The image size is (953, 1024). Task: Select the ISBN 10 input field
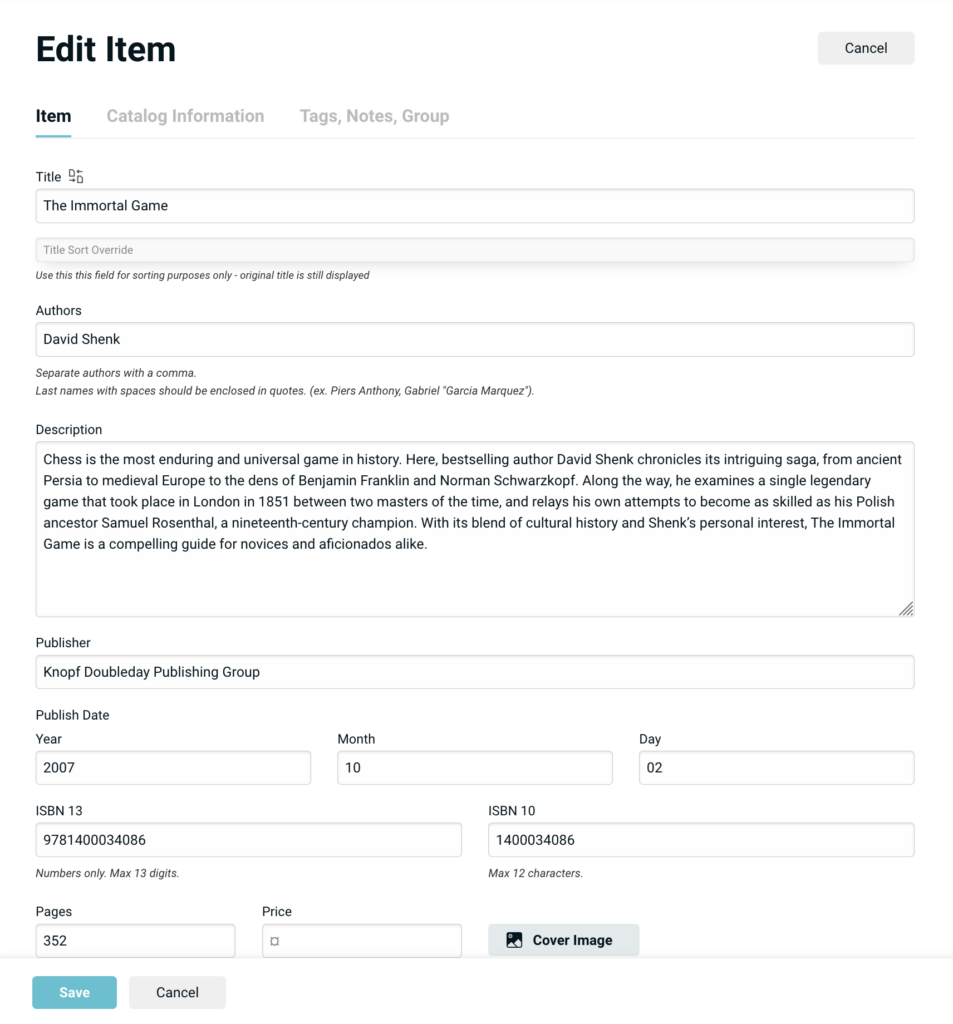point(700,840)
